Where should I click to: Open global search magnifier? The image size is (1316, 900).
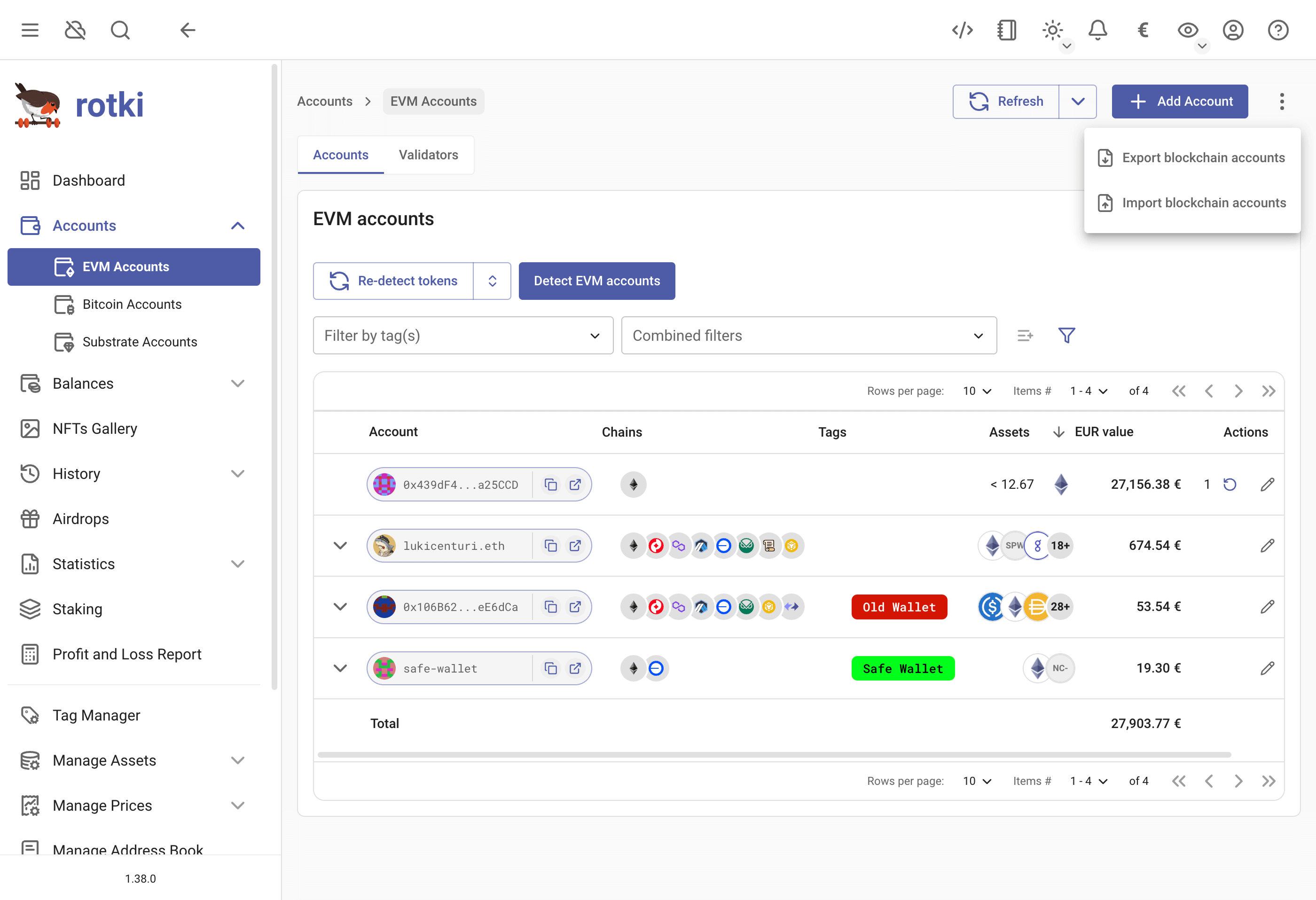(x=120, y=30)
